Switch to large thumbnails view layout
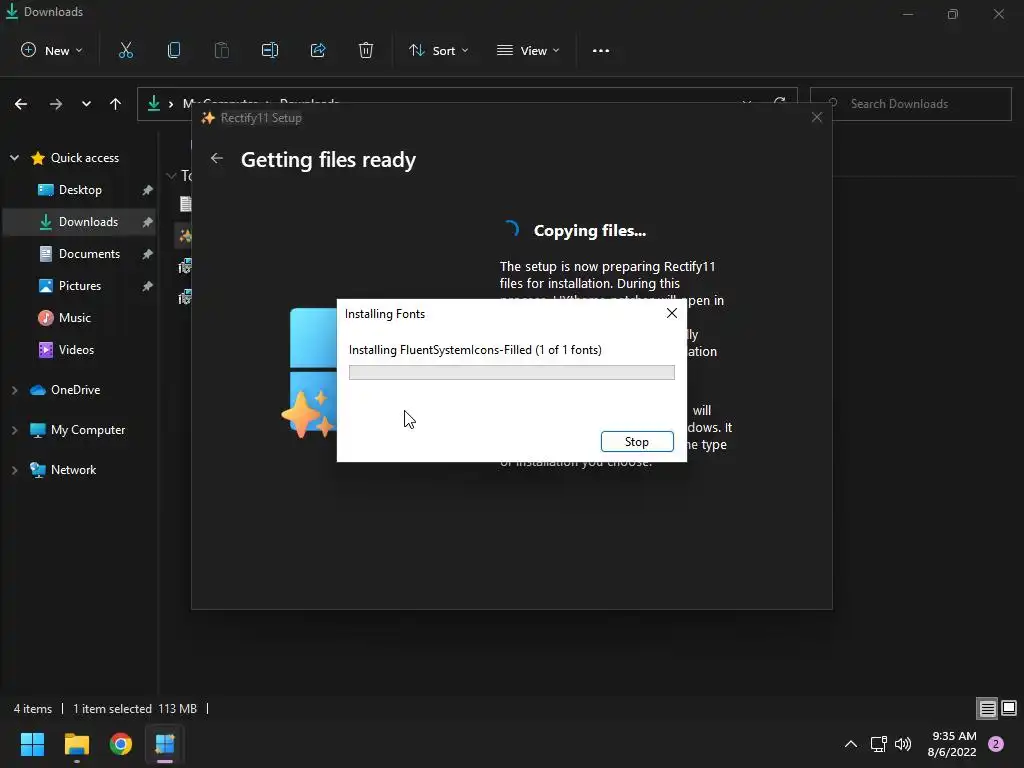The width and height of the screenshot is (1024, 768). 1009,708
